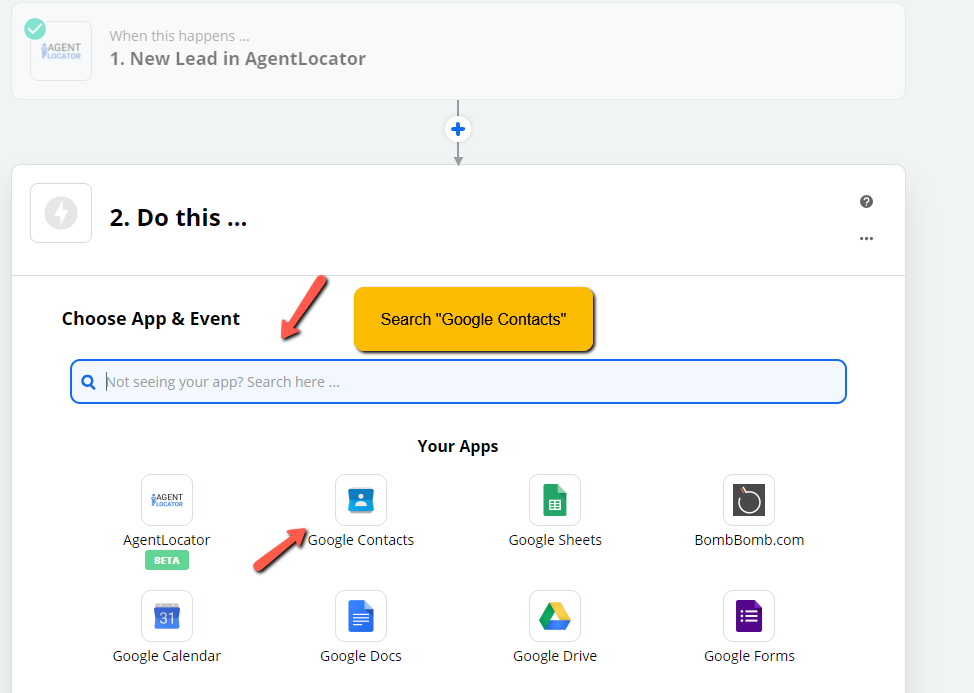The height and width of the screenshot is (693, 974).
Task: Click the 'Google Docs' label
Action: click(x=361, y=656)
